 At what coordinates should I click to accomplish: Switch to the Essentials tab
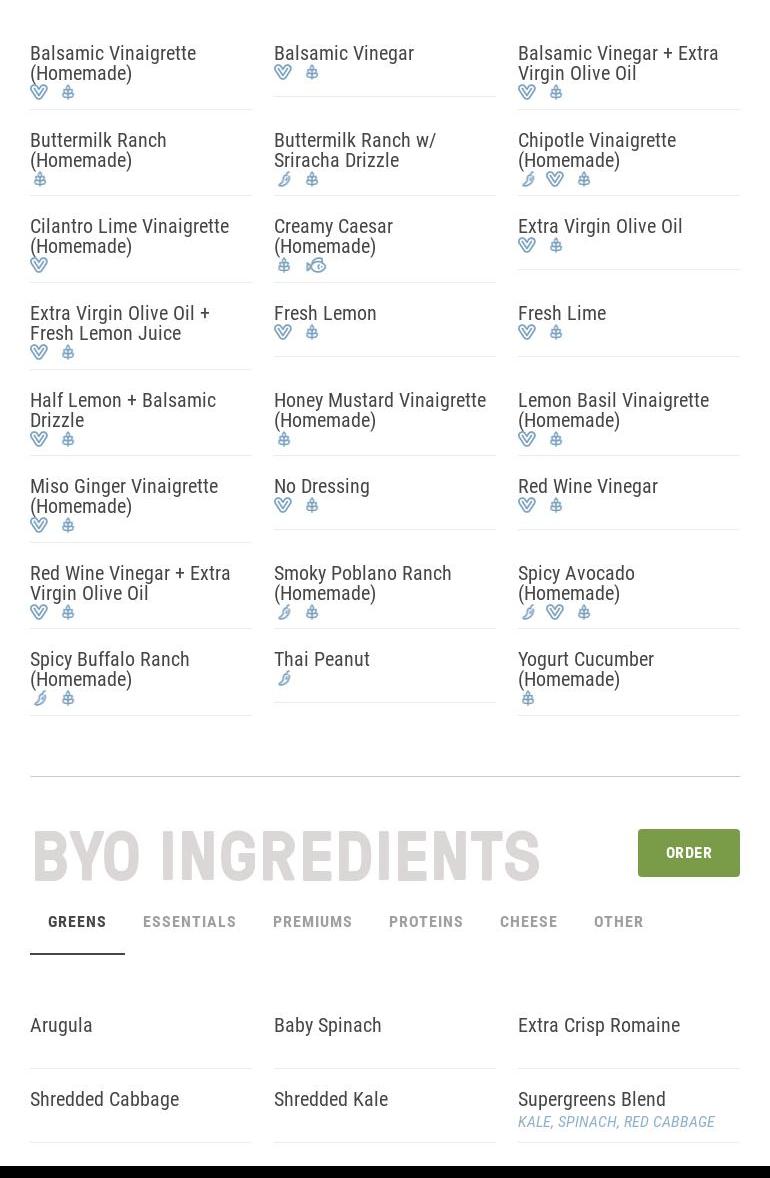tap(189, 922)
